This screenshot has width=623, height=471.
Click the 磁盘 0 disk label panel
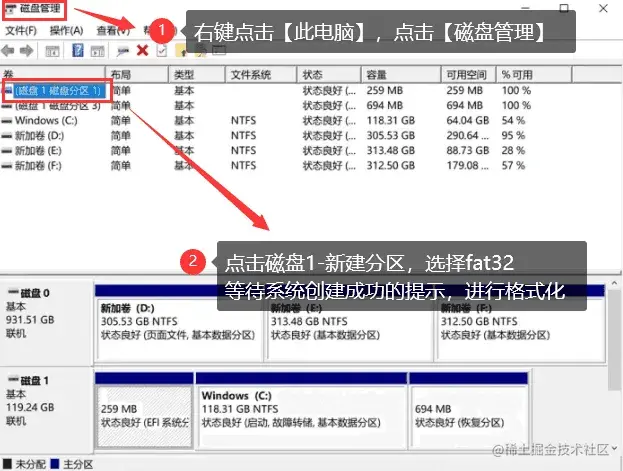[46, 323]
